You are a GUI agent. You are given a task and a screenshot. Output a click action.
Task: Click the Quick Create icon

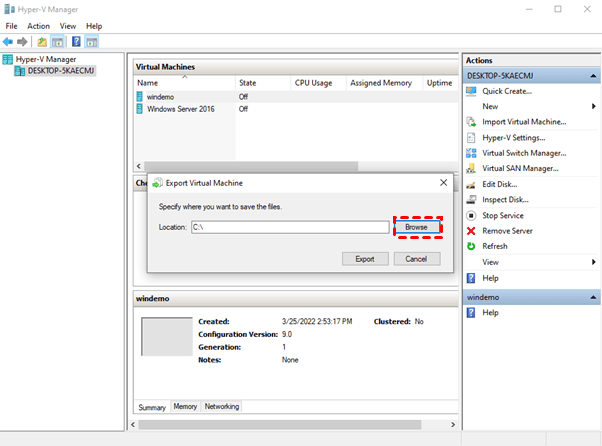471,91
